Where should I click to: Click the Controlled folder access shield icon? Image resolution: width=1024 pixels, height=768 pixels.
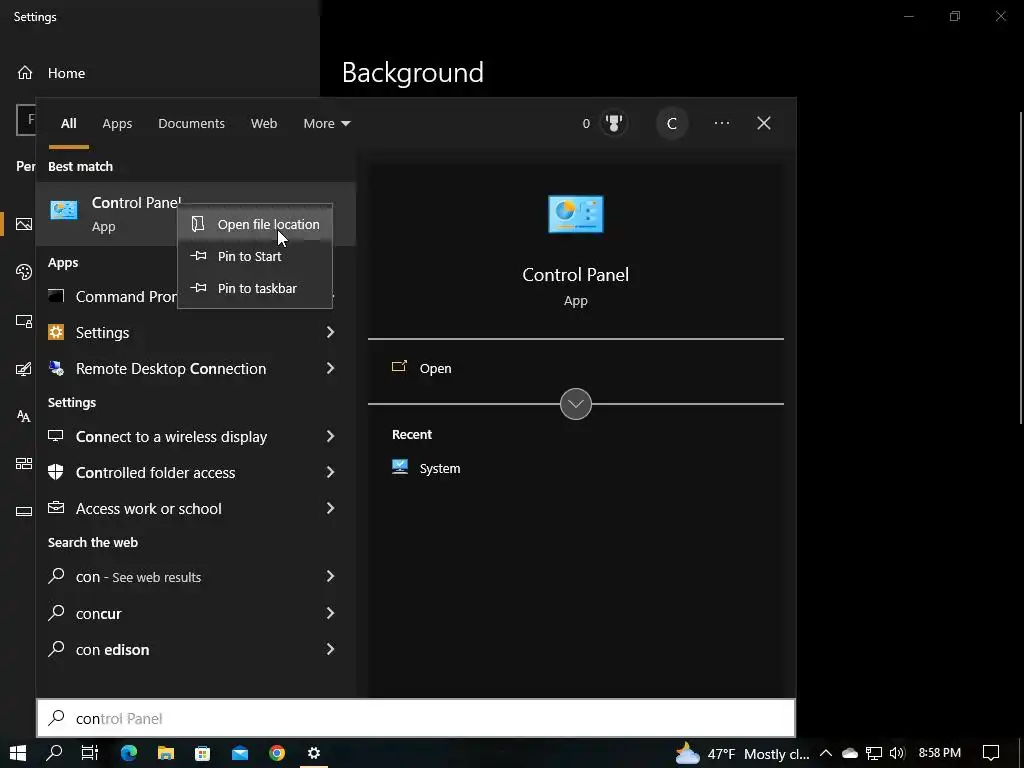pos(56,472)
